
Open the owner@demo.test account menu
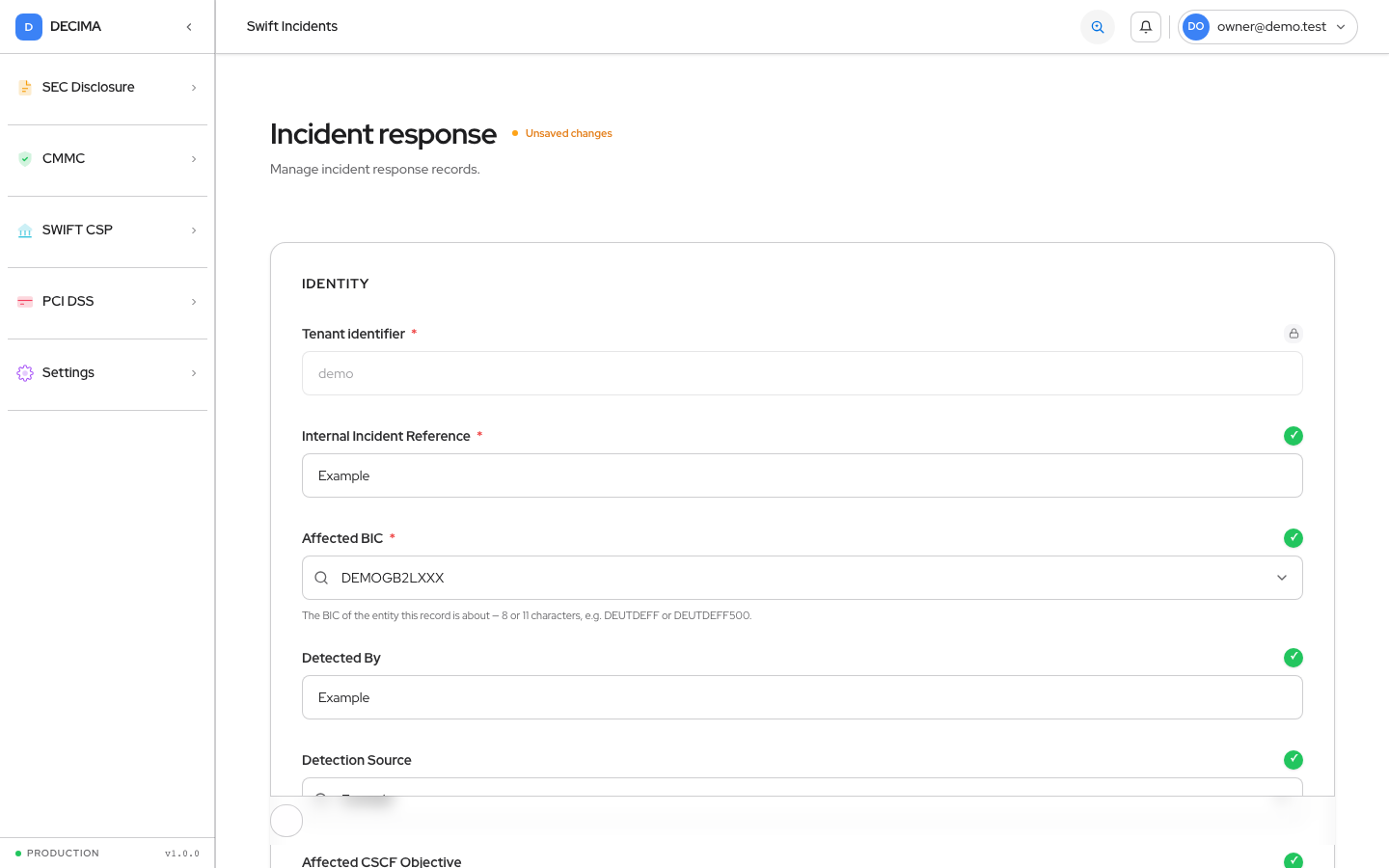coord(1267,27)
